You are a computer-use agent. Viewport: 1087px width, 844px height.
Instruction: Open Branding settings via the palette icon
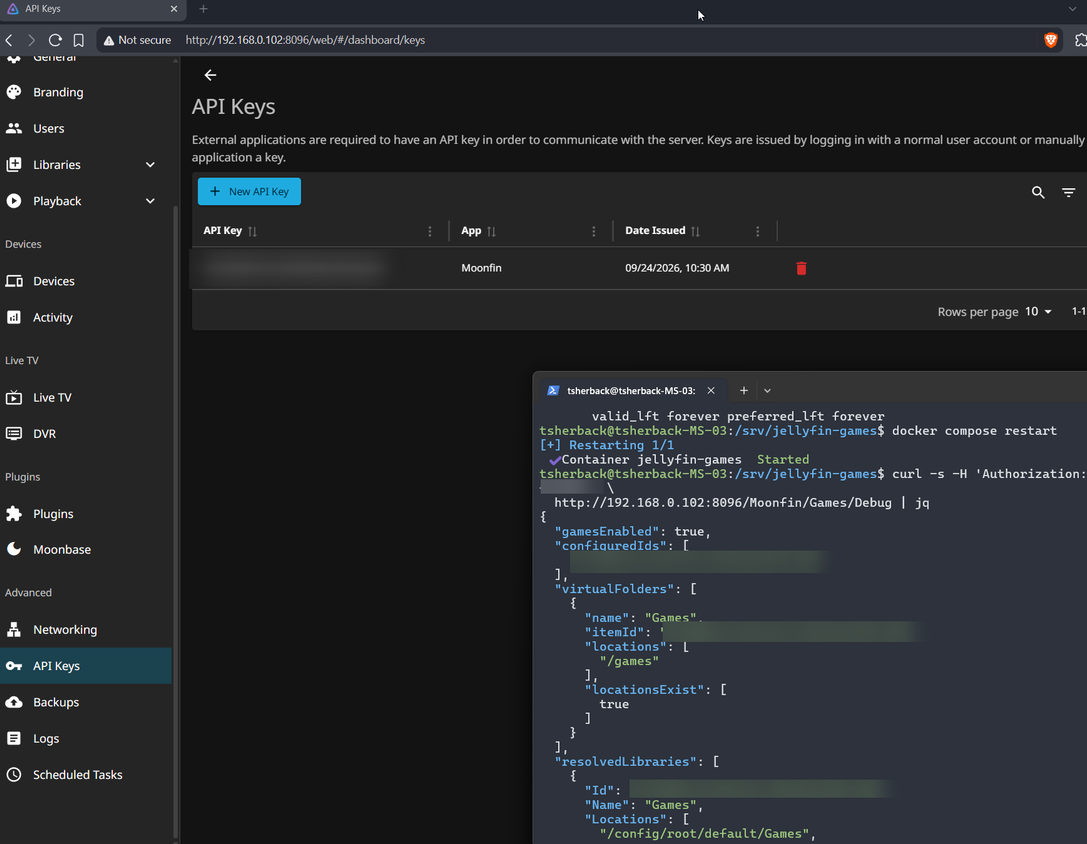click(x=14, y=92)
